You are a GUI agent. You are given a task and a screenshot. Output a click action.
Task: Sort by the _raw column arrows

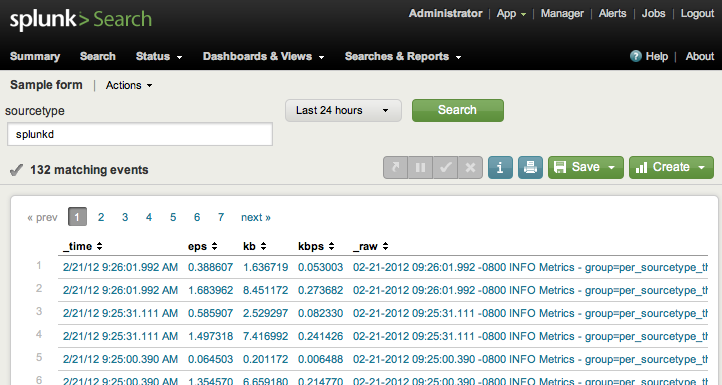tap(385, 246)
